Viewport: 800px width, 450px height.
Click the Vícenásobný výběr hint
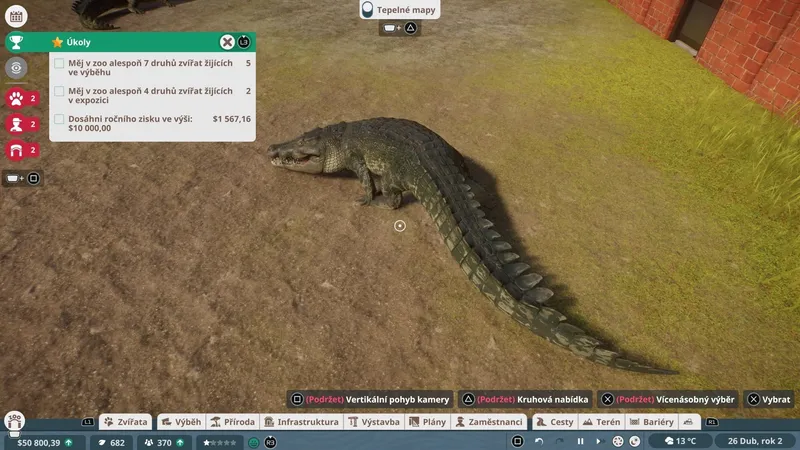(668, 399)
